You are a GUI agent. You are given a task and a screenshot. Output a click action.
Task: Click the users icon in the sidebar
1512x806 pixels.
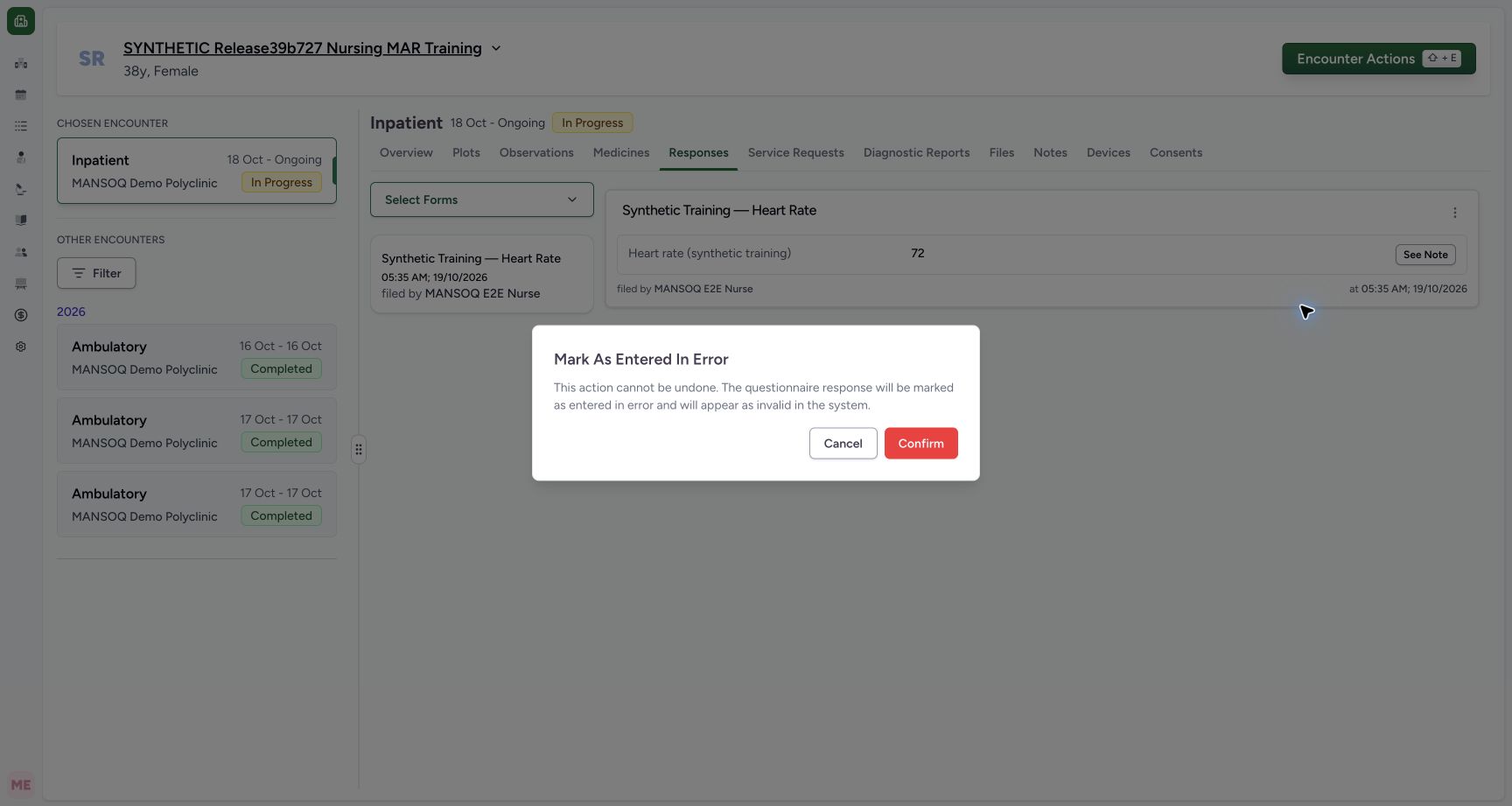pos(21,252)
